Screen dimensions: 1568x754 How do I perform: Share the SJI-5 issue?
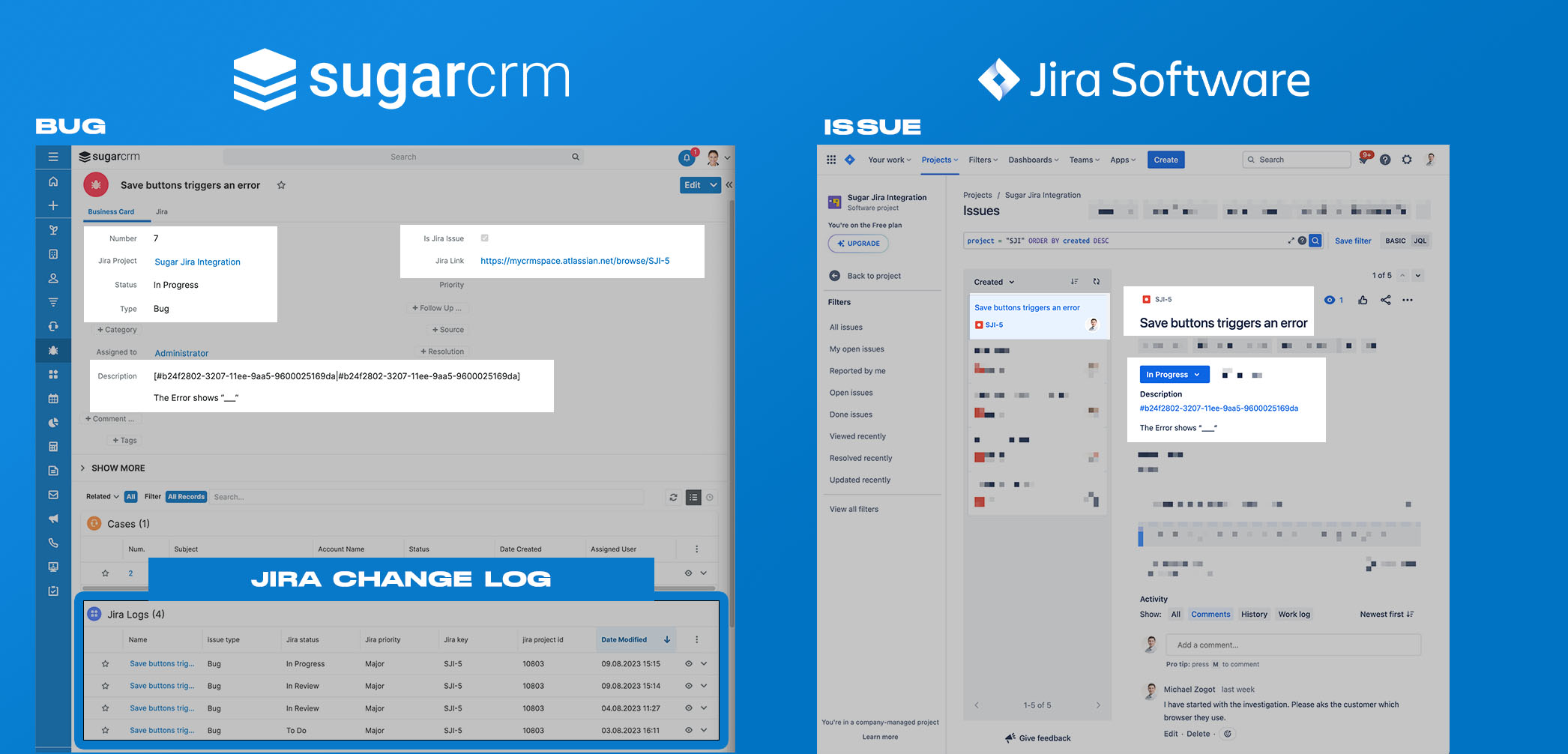1385,300
